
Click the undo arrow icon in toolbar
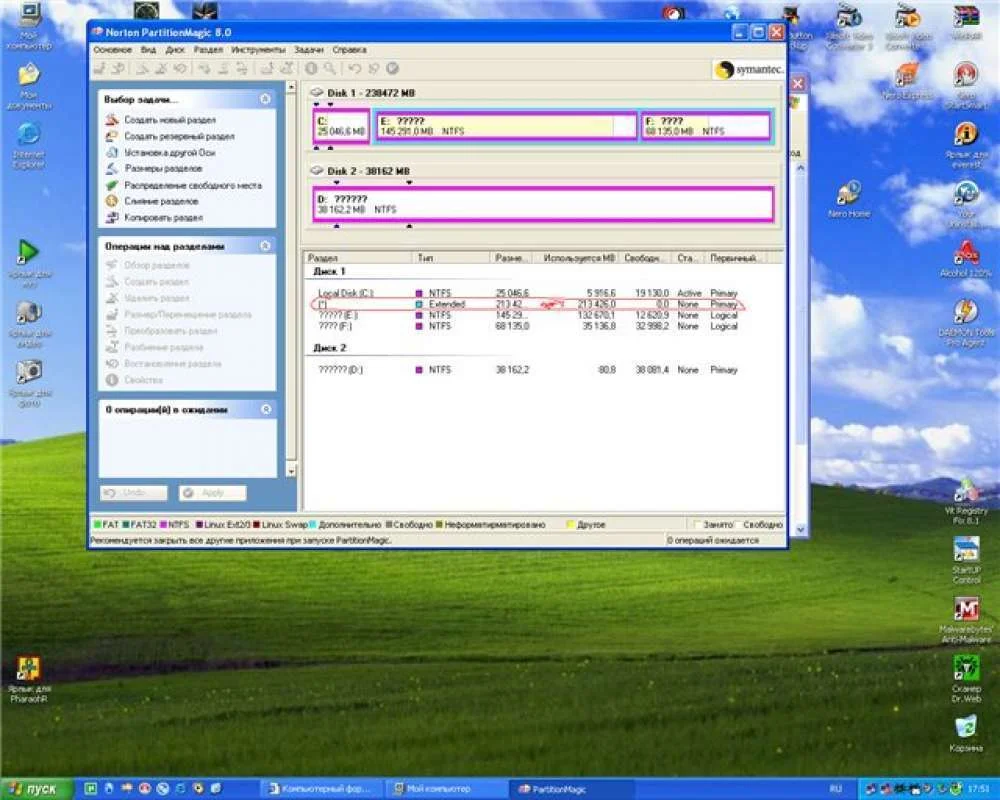355,69
